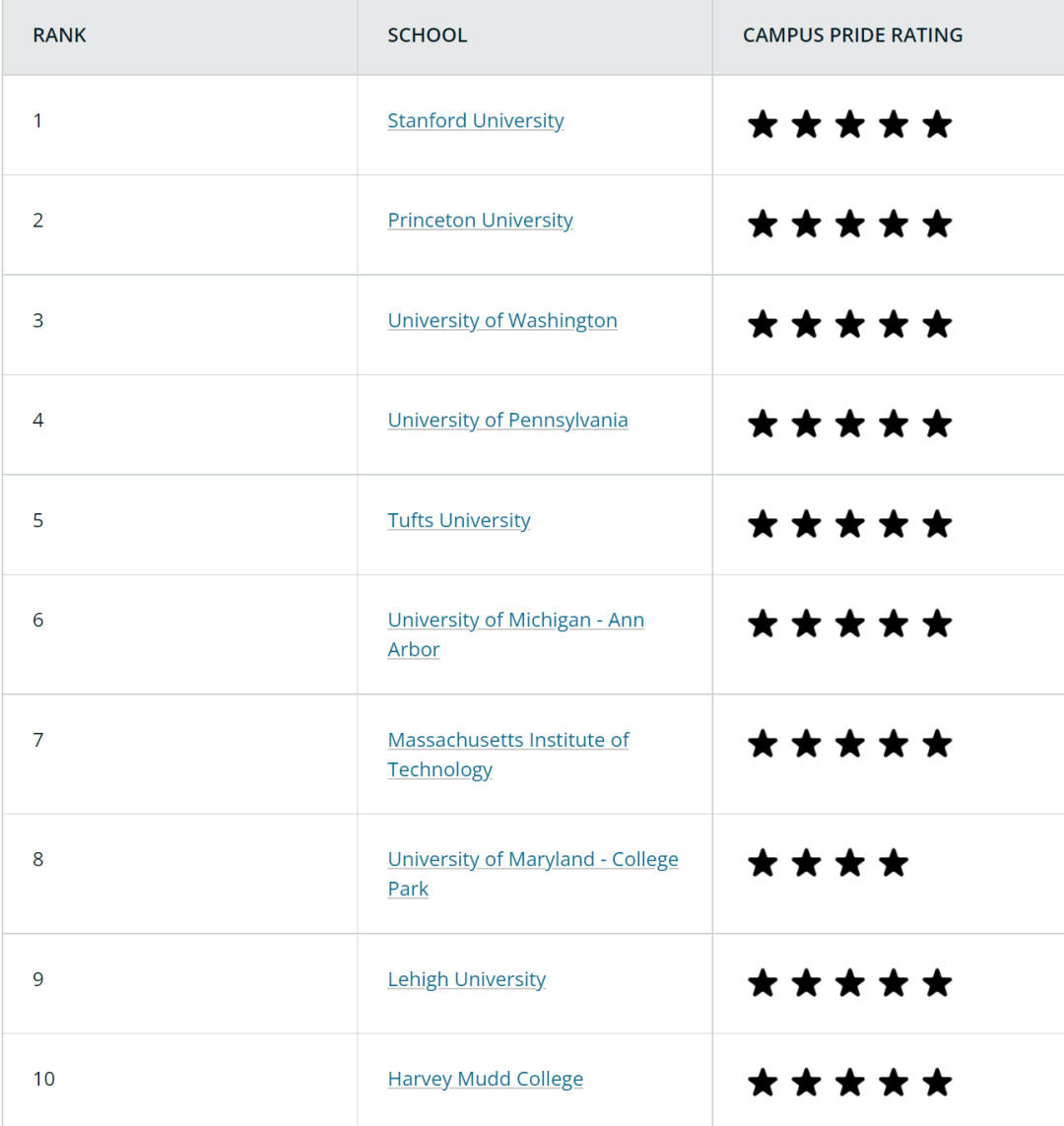1064x1126 pixels.
Task: Click fifth rating star in Princeton row
Action: tap(938, 224)
